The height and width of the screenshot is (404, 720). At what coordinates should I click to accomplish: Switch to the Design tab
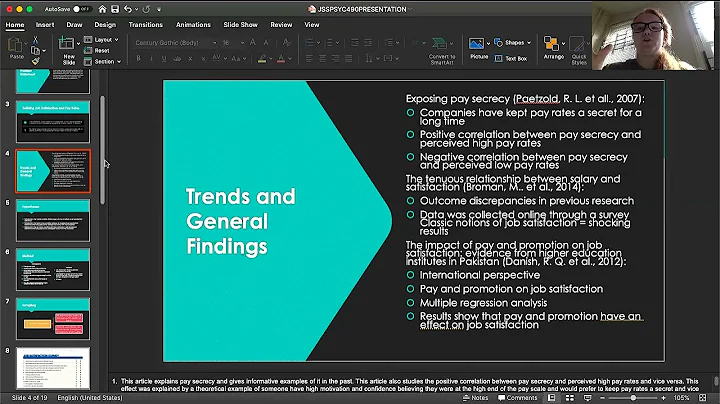click(105, 25)
